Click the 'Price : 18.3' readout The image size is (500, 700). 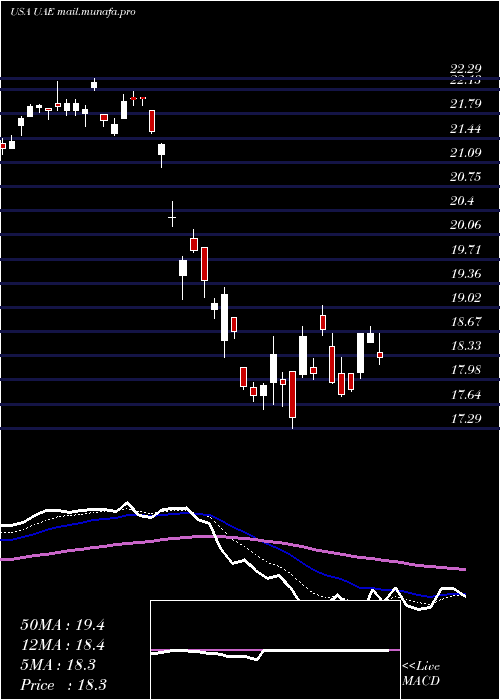click(x=62, y=685)
